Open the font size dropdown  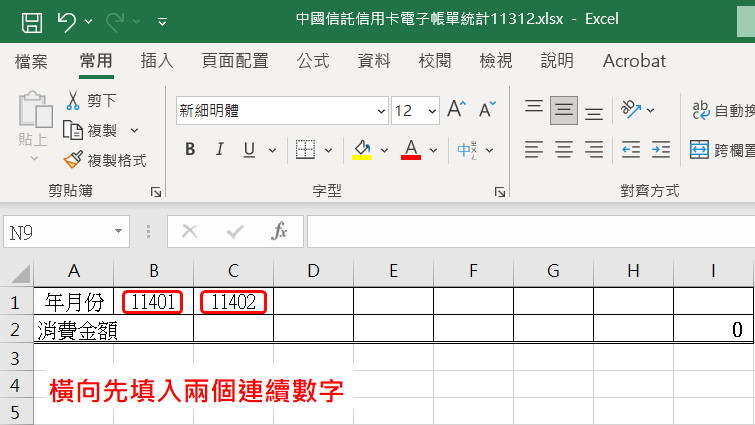433,111
